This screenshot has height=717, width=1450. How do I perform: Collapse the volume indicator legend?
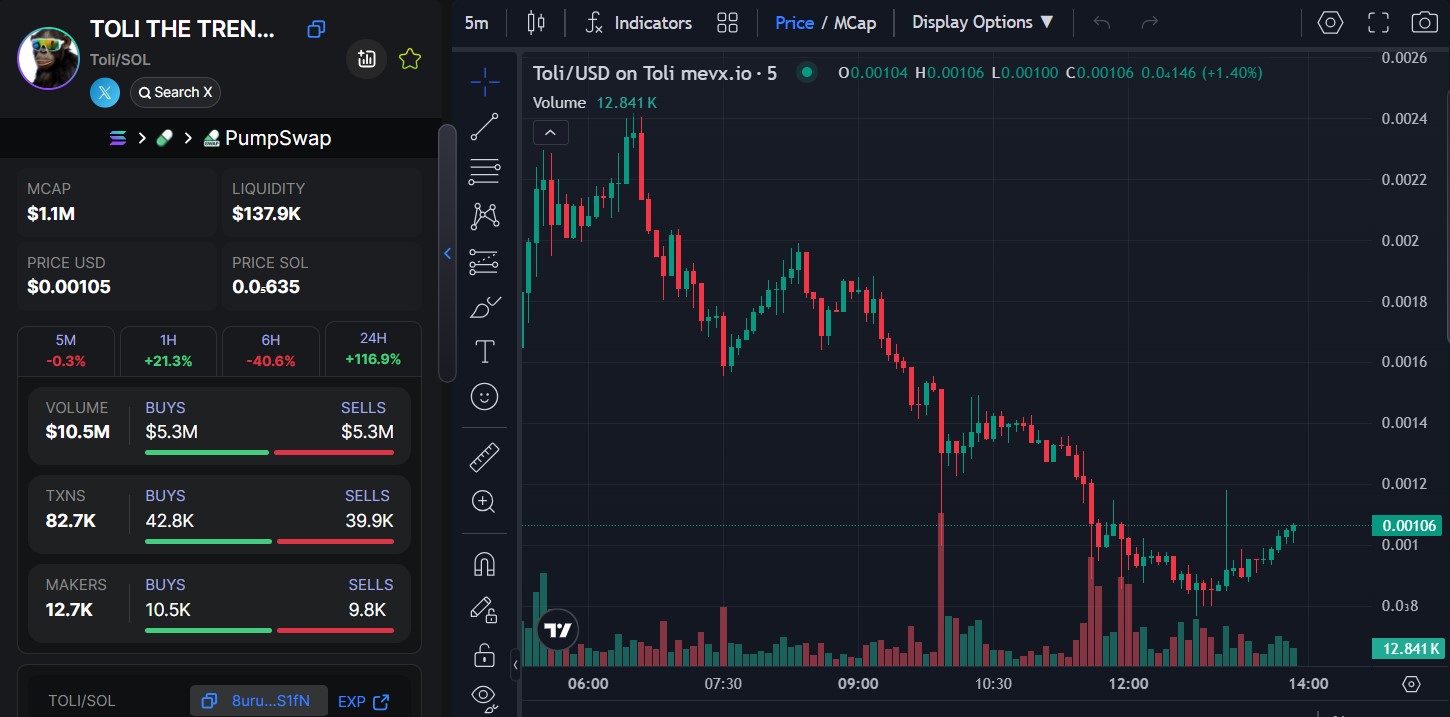551,132
